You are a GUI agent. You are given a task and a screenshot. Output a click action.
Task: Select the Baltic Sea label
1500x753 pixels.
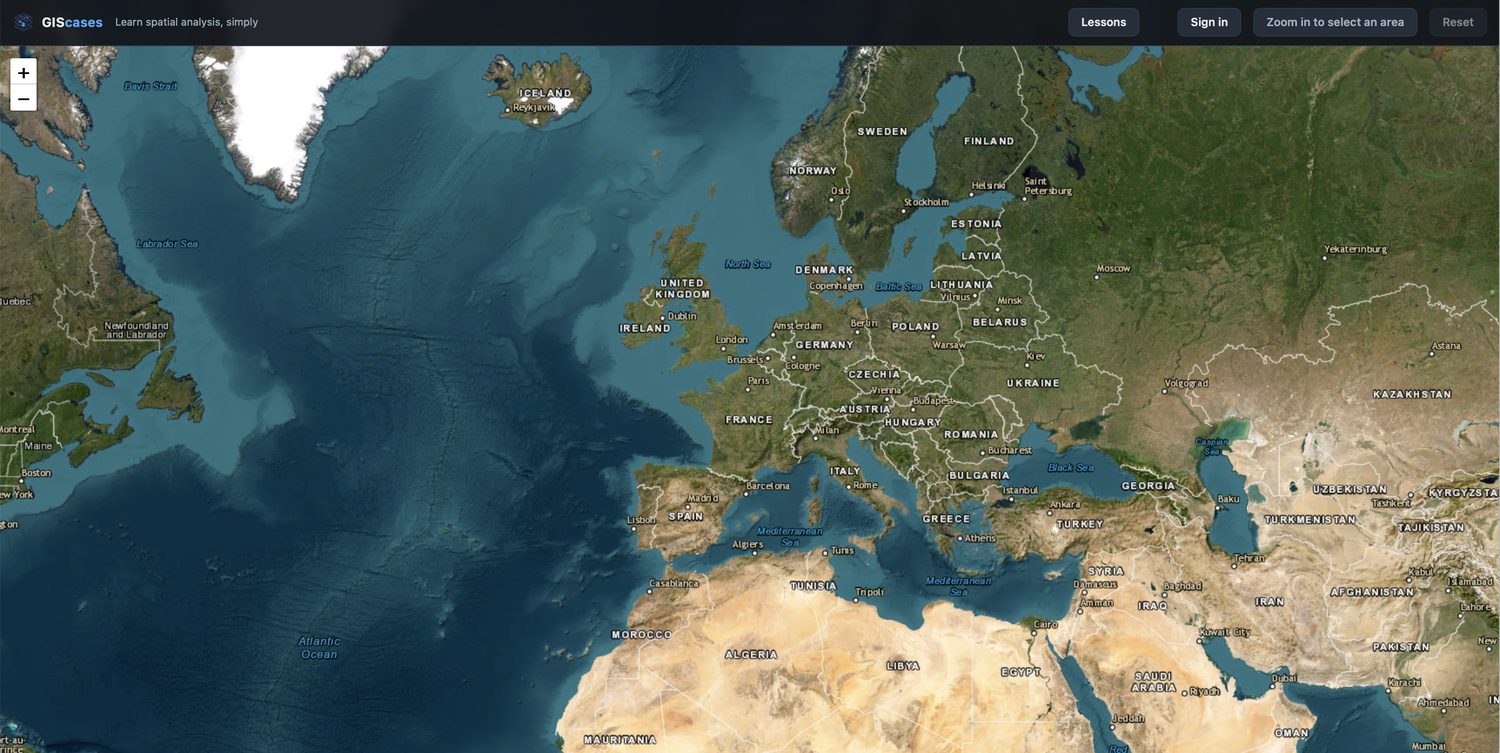pyautogui.click(x=899, y=287)
